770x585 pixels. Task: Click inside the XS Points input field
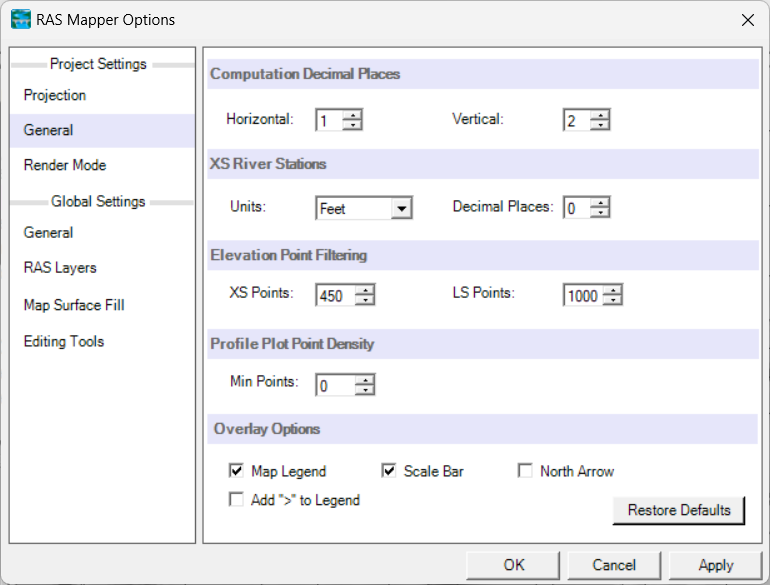coord(335,295)
